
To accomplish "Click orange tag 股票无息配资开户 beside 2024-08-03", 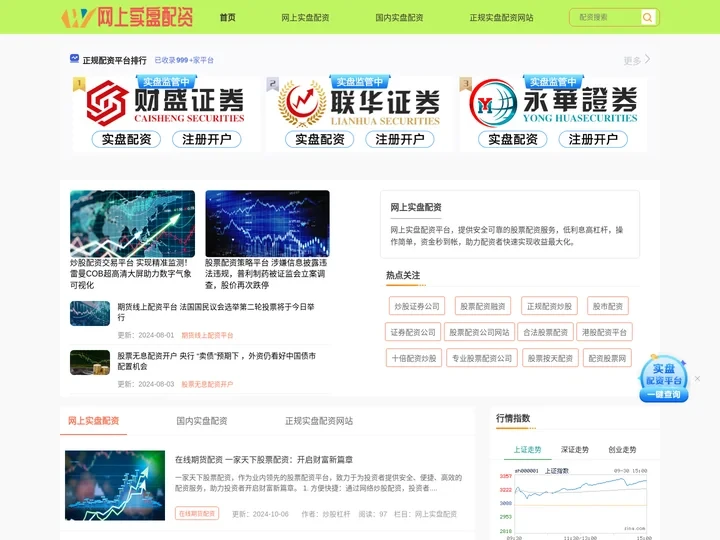I will pyautogui.click(x=207, y=384).
